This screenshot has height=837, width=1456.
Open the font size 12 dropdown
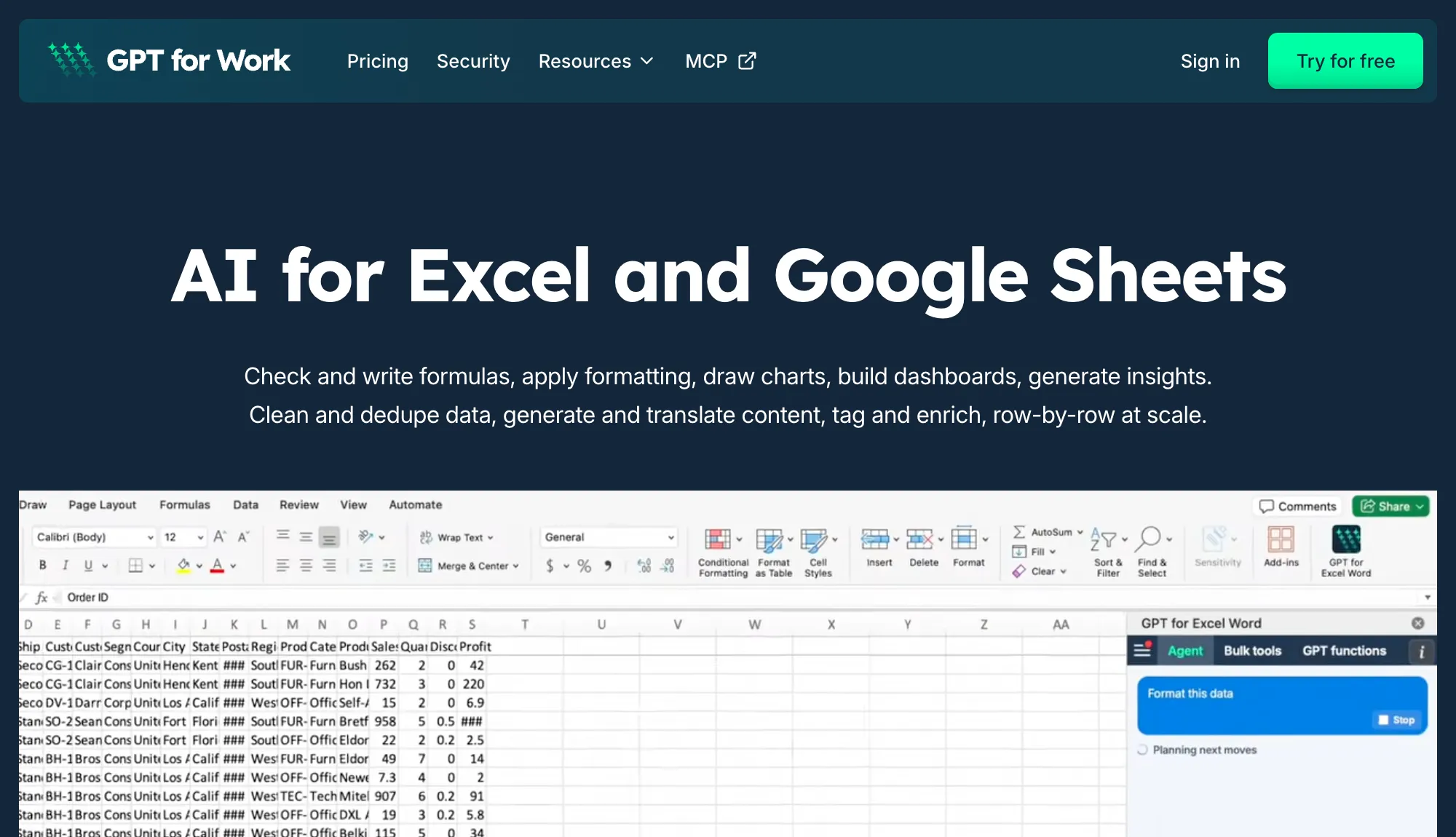pyautogui.click(x=183, y=537)
